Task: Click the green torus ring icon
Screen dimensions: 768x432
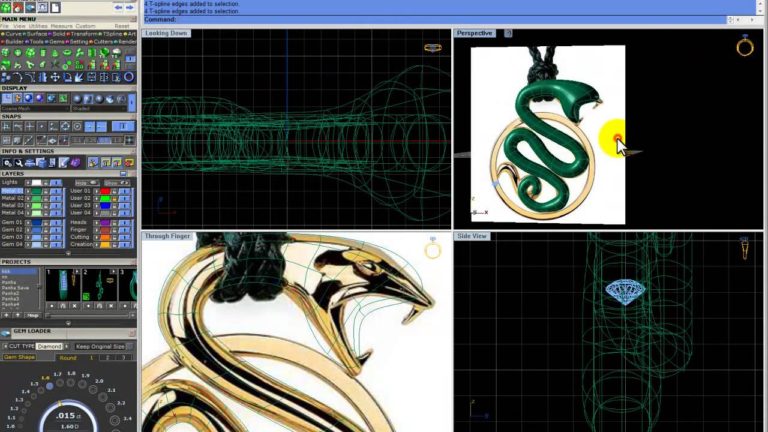Action: click(x=67, y=53)
